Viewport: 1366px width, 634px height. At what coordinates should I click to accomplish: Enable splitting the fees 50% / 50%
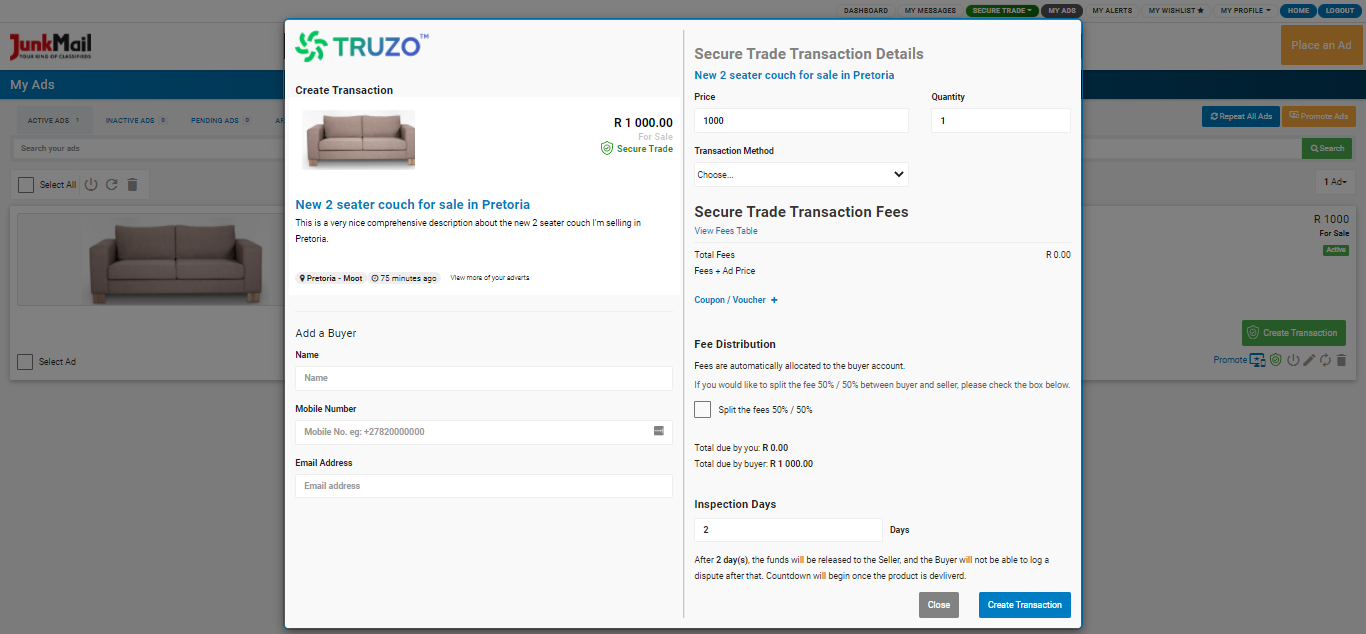(x=702, y=409)
